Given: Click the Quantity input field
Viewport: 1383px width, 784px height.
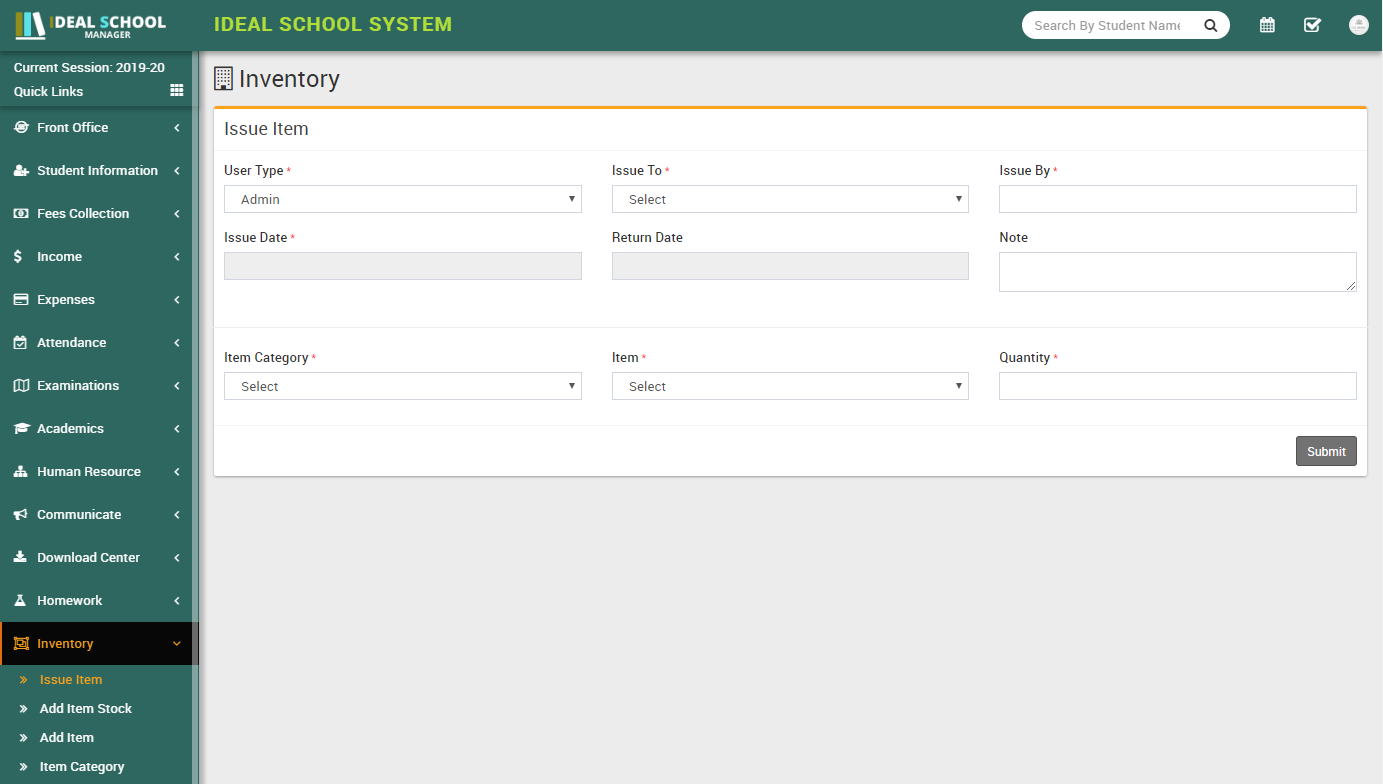Looking at the screenshot, I should pyautogui.click(x=1178, y=386).
